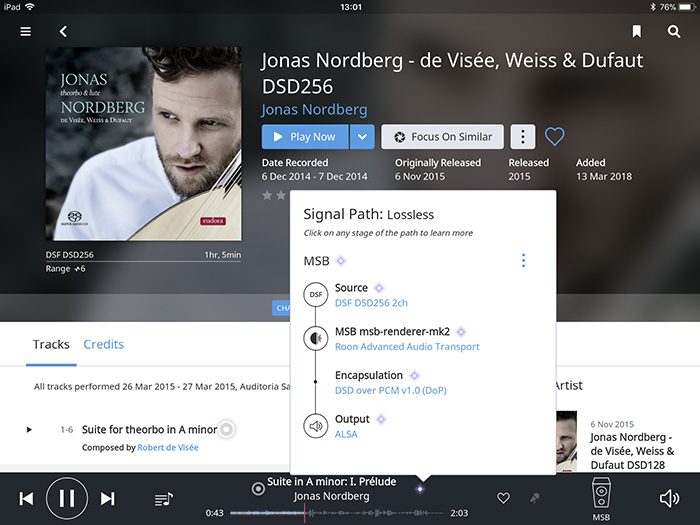This screenshot has width=700, height=525.
Task: Open search with the magnifier icon
Action: coord(674,31)
